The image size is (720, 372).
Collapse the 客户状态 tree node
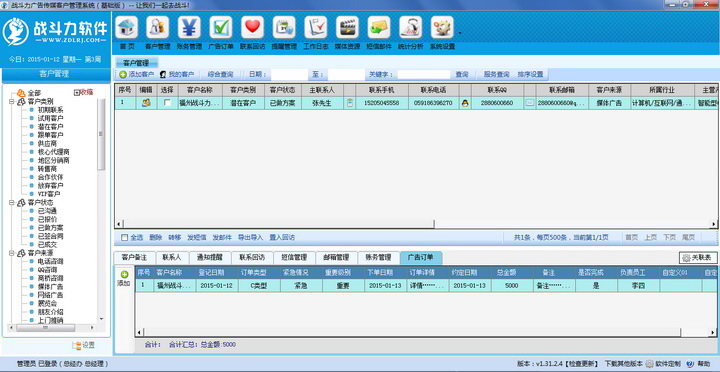[x=11, y=202]
